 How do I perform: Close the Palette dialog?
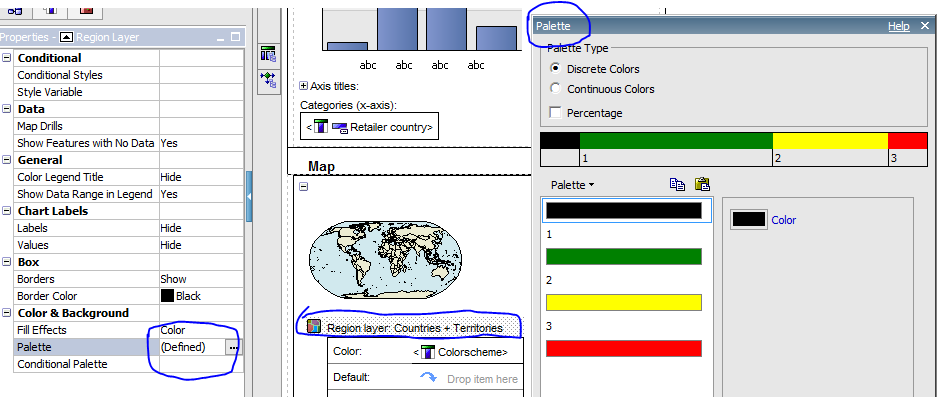[x=924, y=26]
